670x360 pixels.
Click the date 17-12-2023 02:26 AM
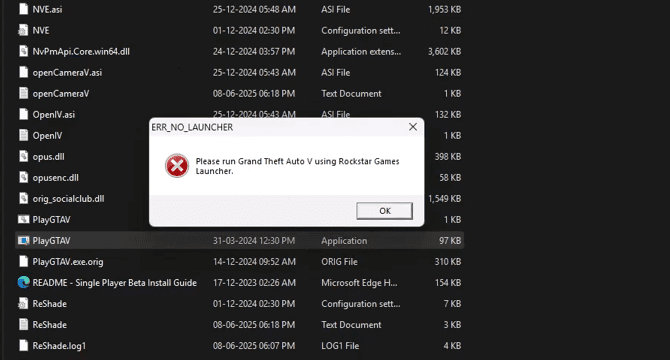point(254,283)
